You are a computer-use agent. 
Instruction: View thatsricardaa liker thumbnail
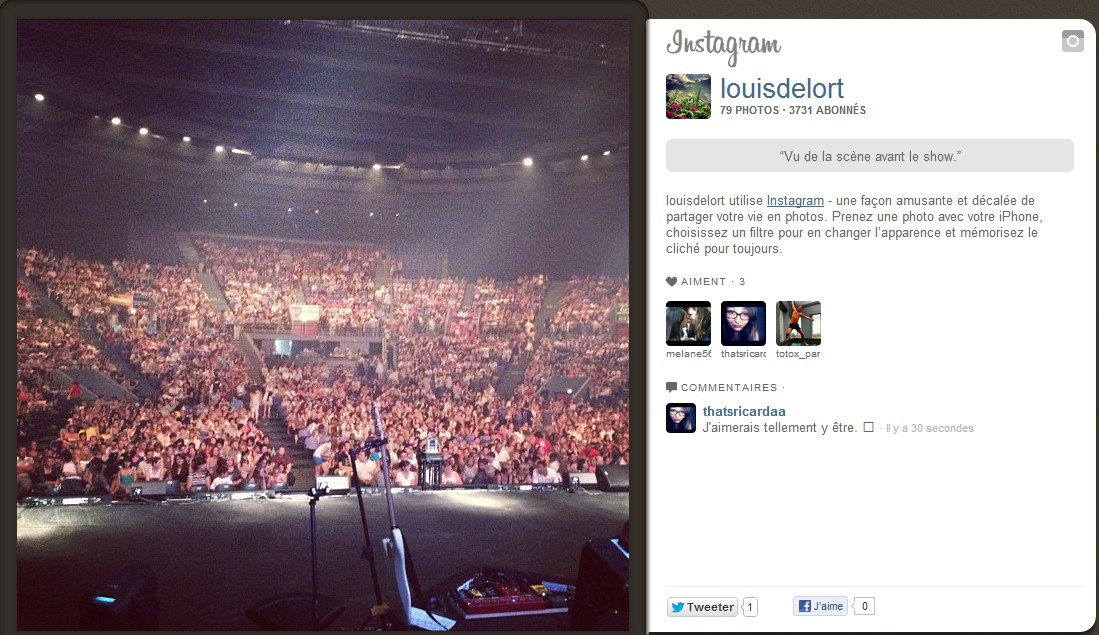coord(743,323)
